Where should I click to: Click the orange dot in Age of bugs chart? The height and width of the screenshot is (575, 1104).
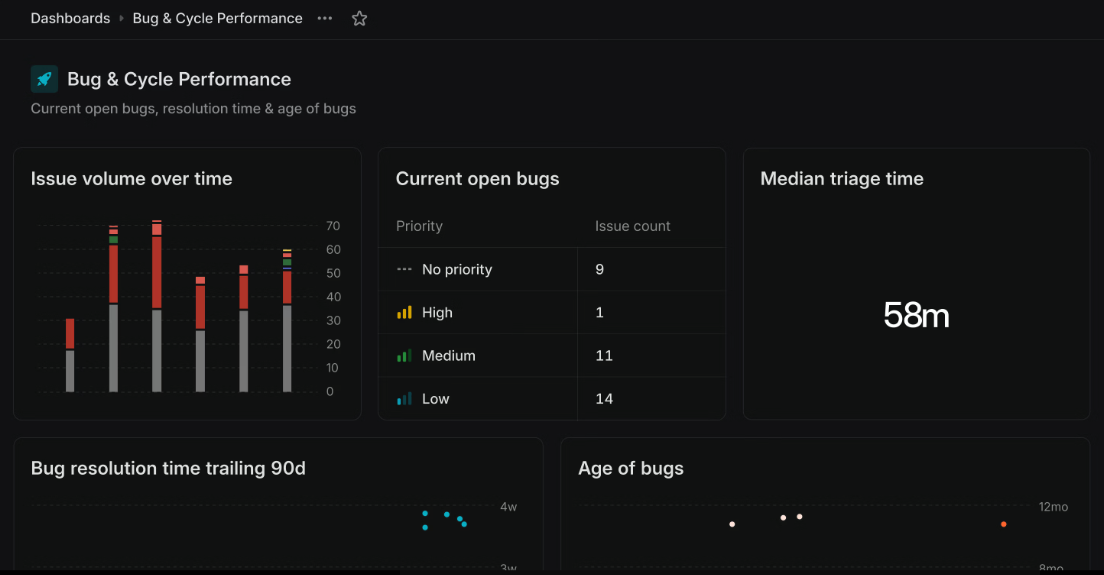pos(1003,524)
